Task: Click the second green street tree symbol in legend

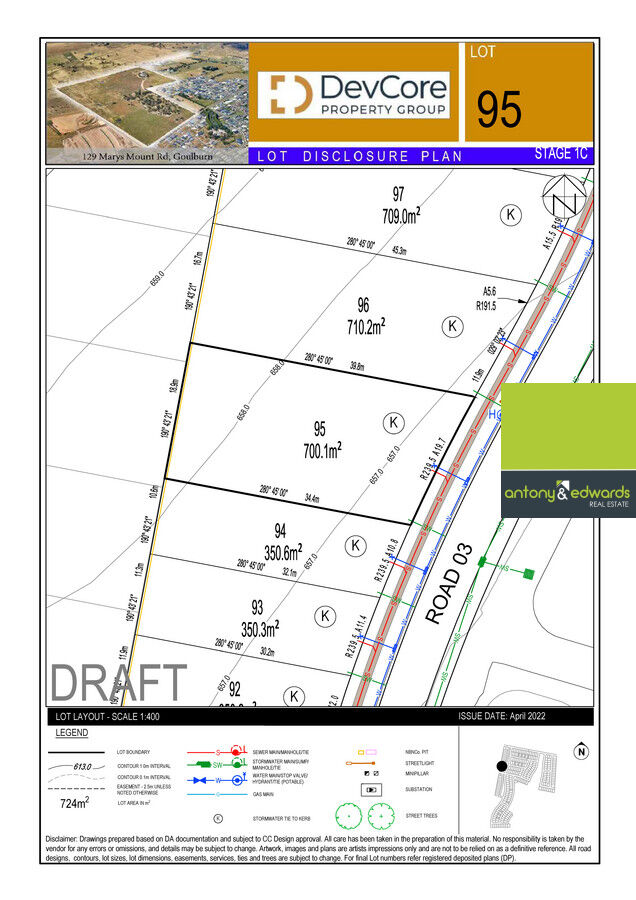Action: (381, 816)
